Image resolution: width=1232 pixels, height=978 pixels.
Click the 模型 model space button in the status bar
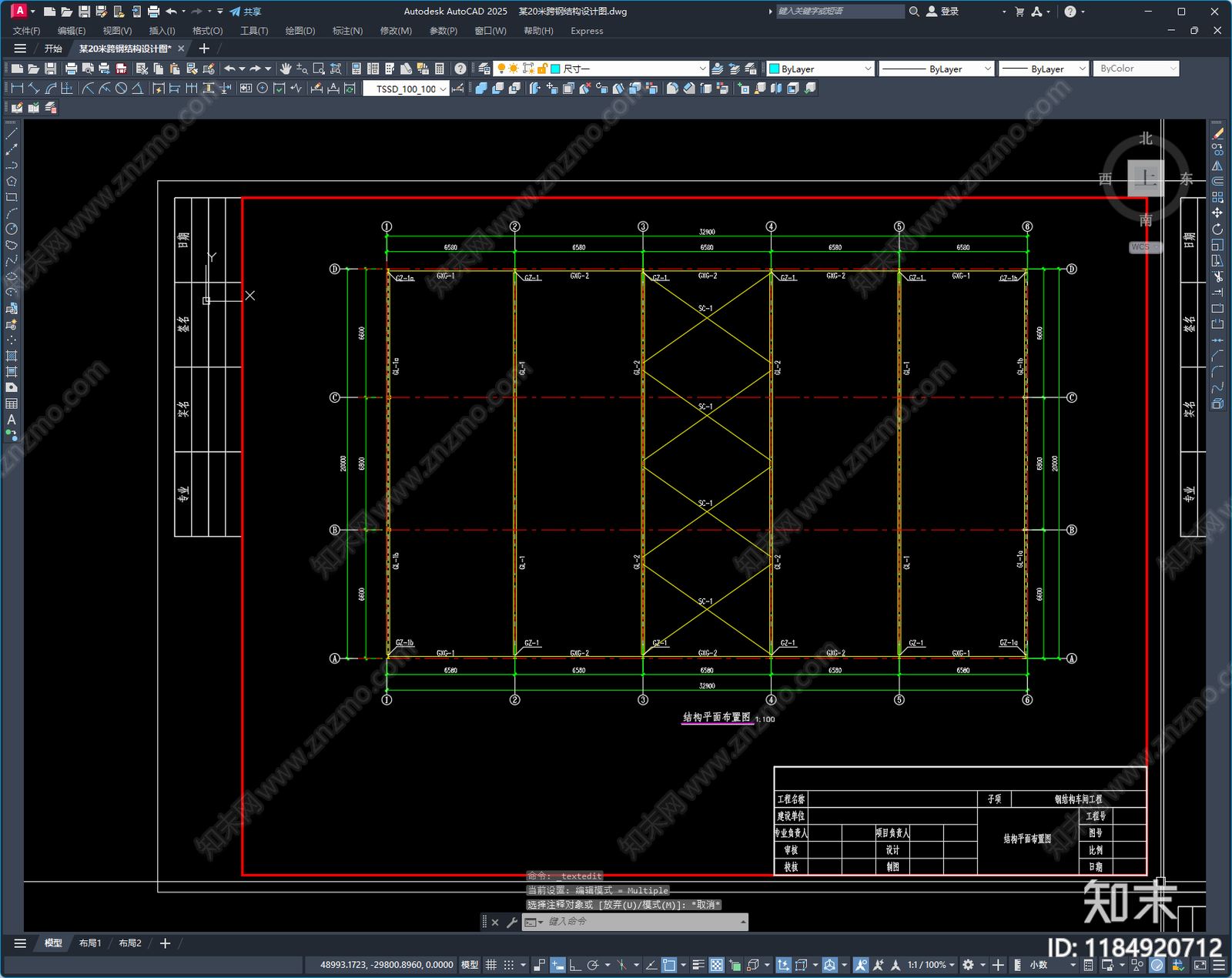pos(470,965)
